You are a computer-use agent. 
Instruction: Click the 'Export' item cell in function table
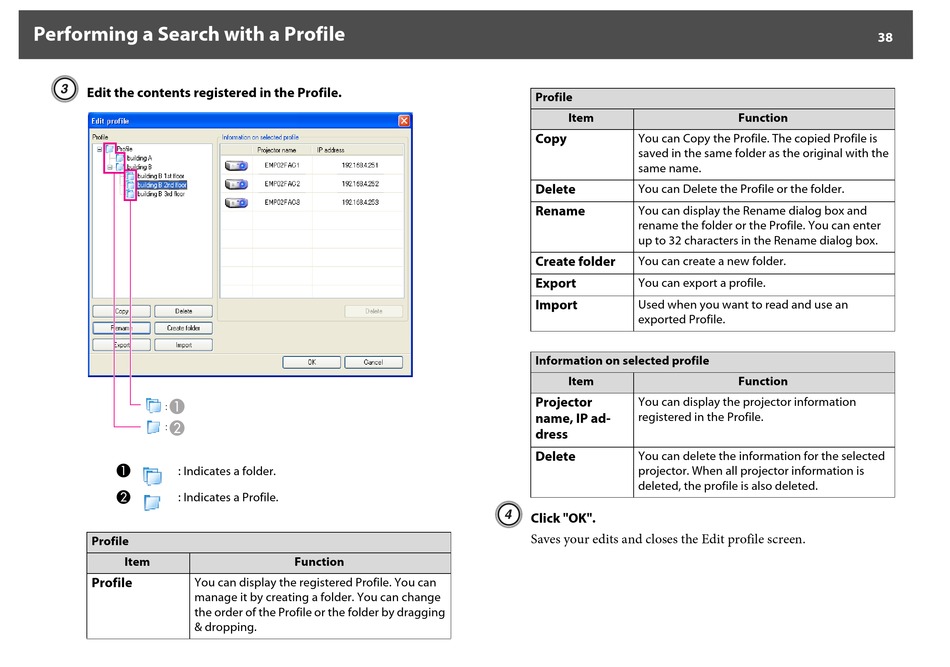(582, 284)
